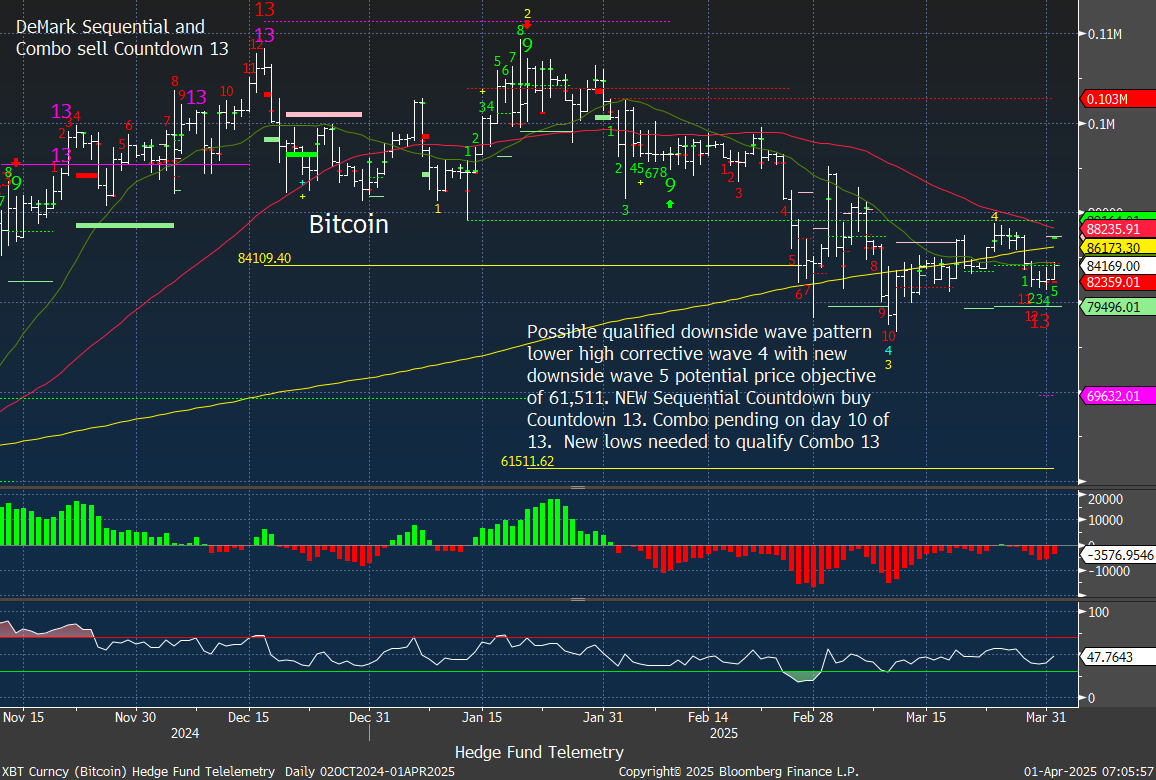The height and width of the screenshot is (780, 1156).
Task: Click the 01-Apr-2025 07:05:57 timestamp
Action: tap(1088, 771)
